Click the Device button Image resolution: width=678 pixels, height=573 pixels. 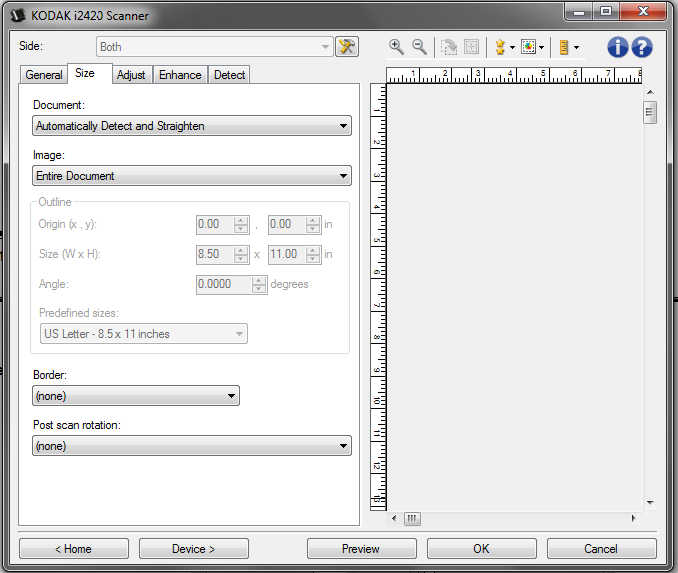194,549
